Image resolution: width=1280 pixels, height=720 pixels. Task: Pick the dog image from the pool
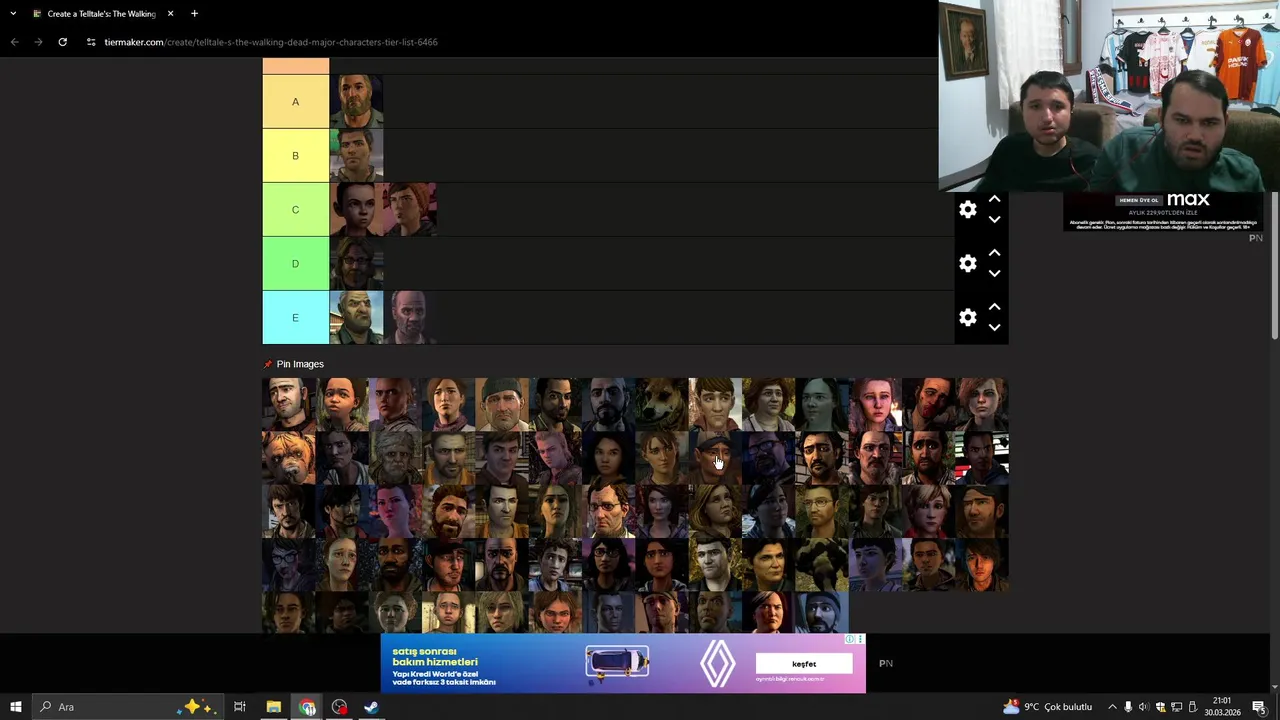point(662,404)
